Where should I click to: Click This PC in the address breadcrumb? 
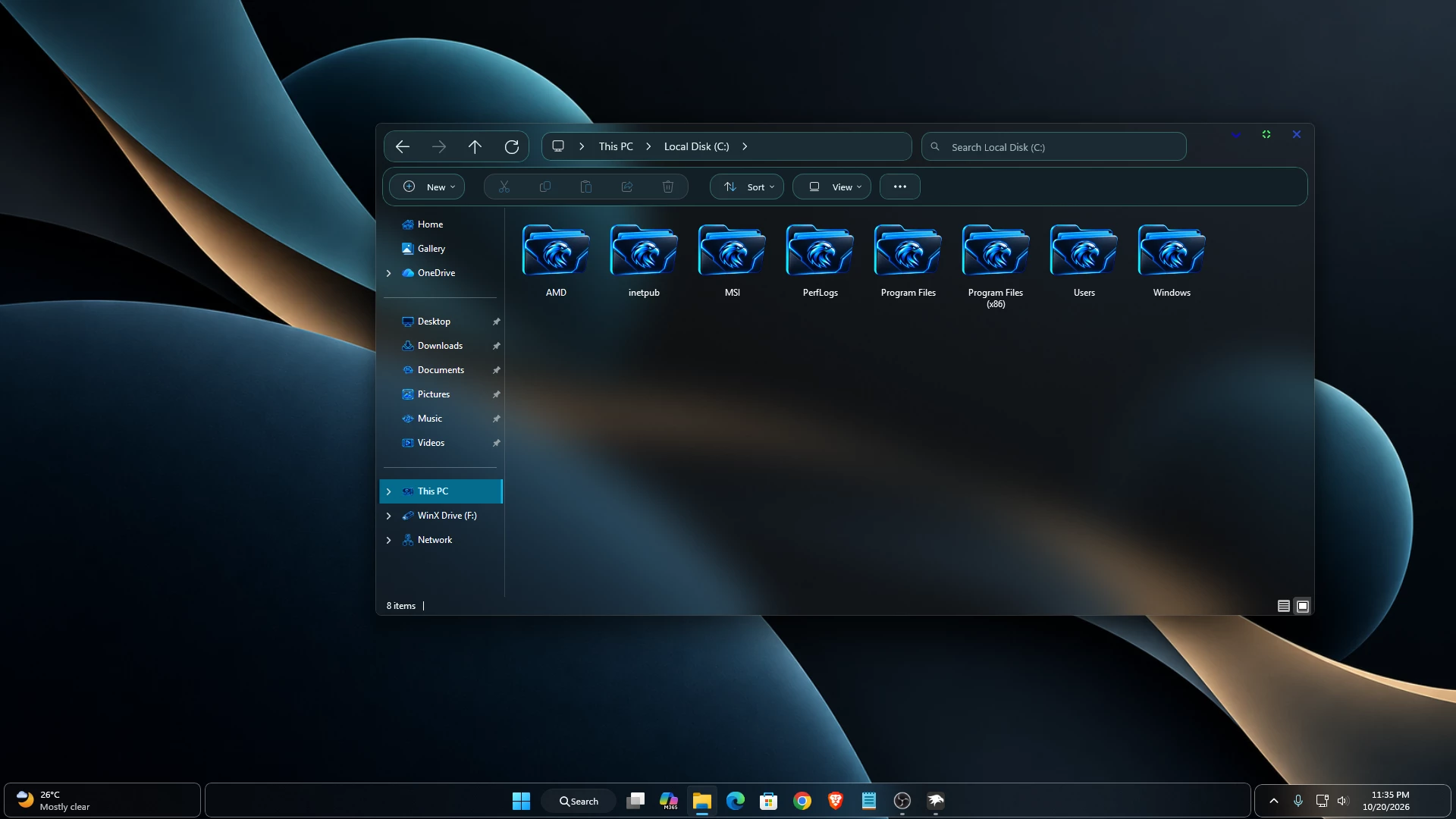coord(616,147)
